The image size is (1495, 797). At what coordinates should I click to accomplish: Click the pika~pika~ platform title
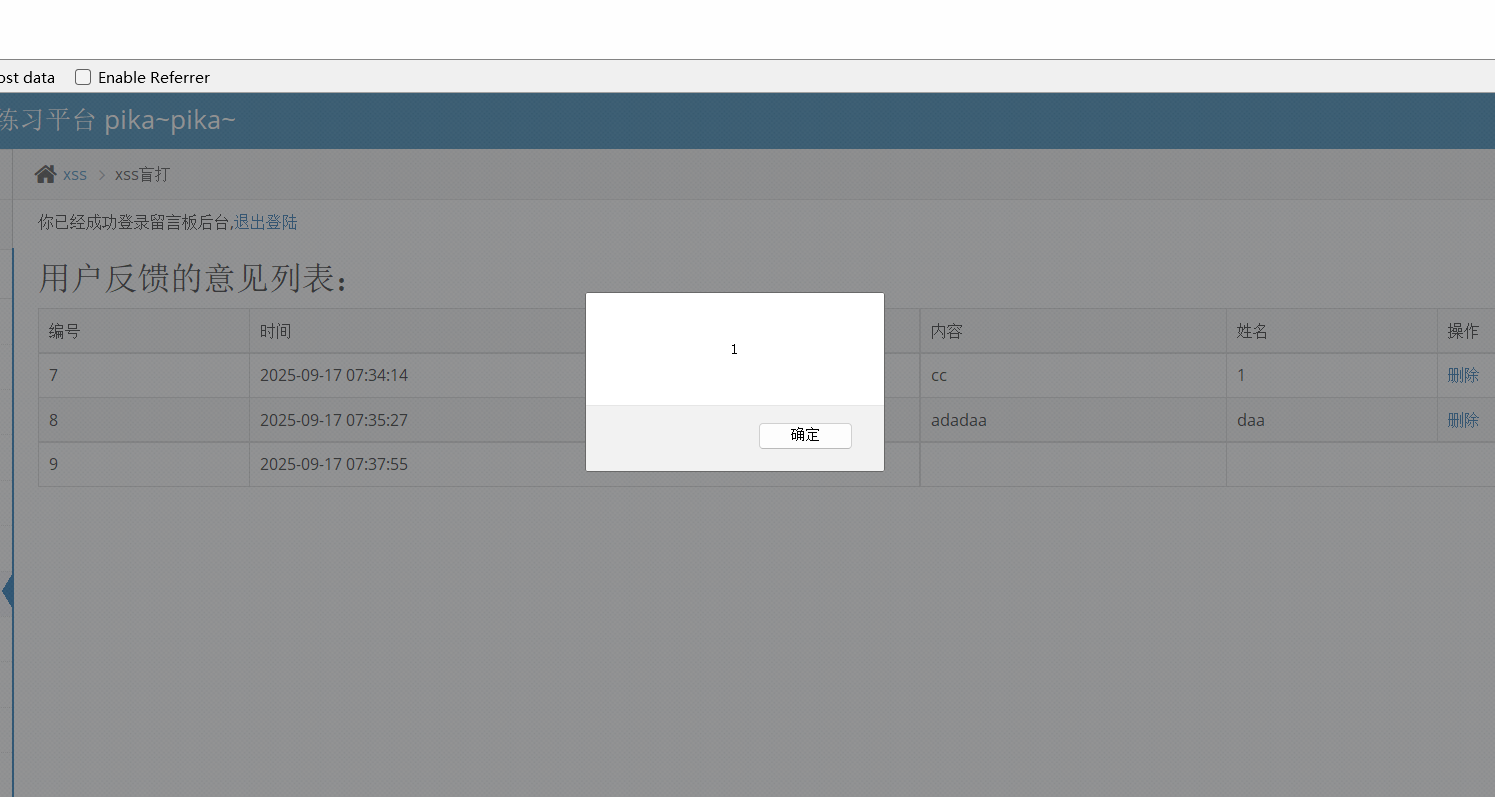point(118,121)
